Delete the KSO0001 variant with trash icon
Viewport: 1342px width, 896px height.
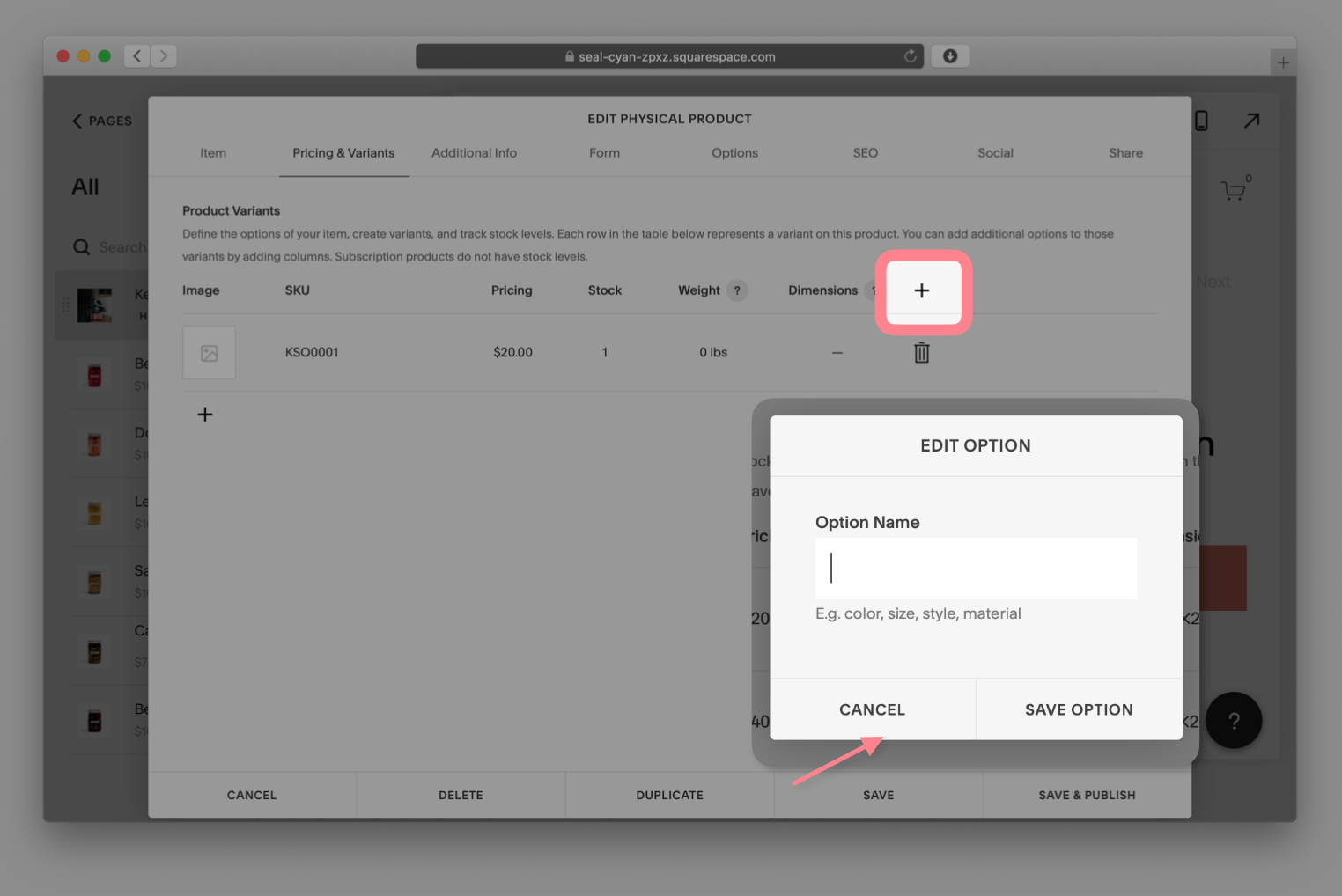coord(921,353)
